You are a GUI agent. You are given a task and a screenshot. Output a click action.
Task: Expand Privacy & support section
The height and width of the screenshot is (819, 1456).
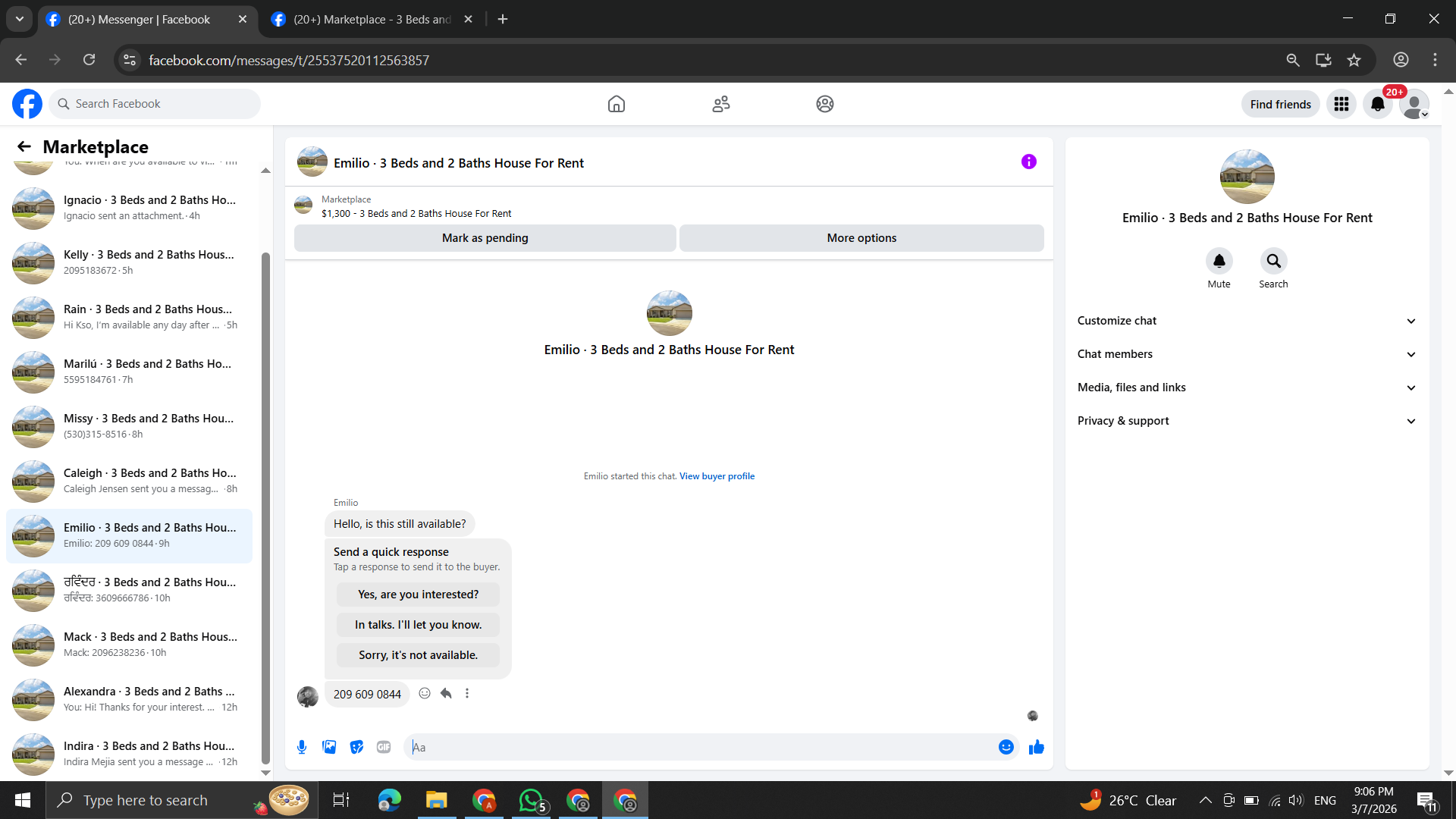[x=1247, y=421]
